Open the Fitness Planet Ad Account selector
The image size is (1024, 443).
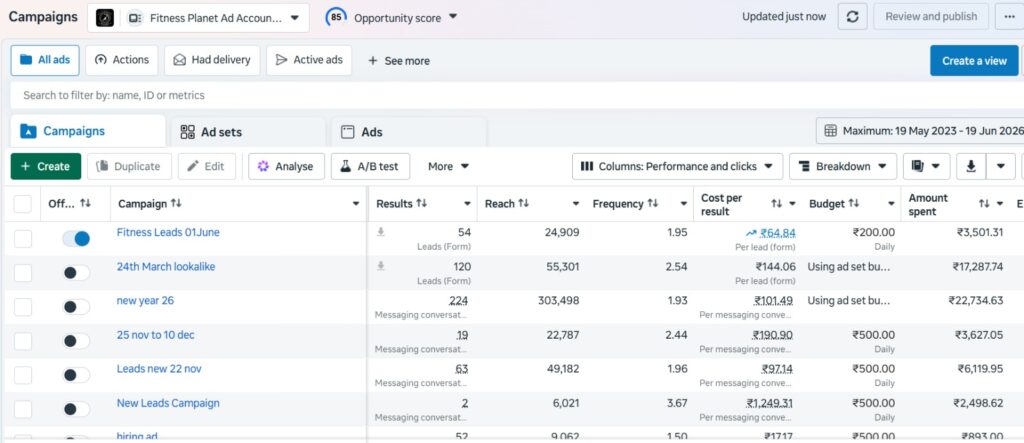click(x=198, y=18)
